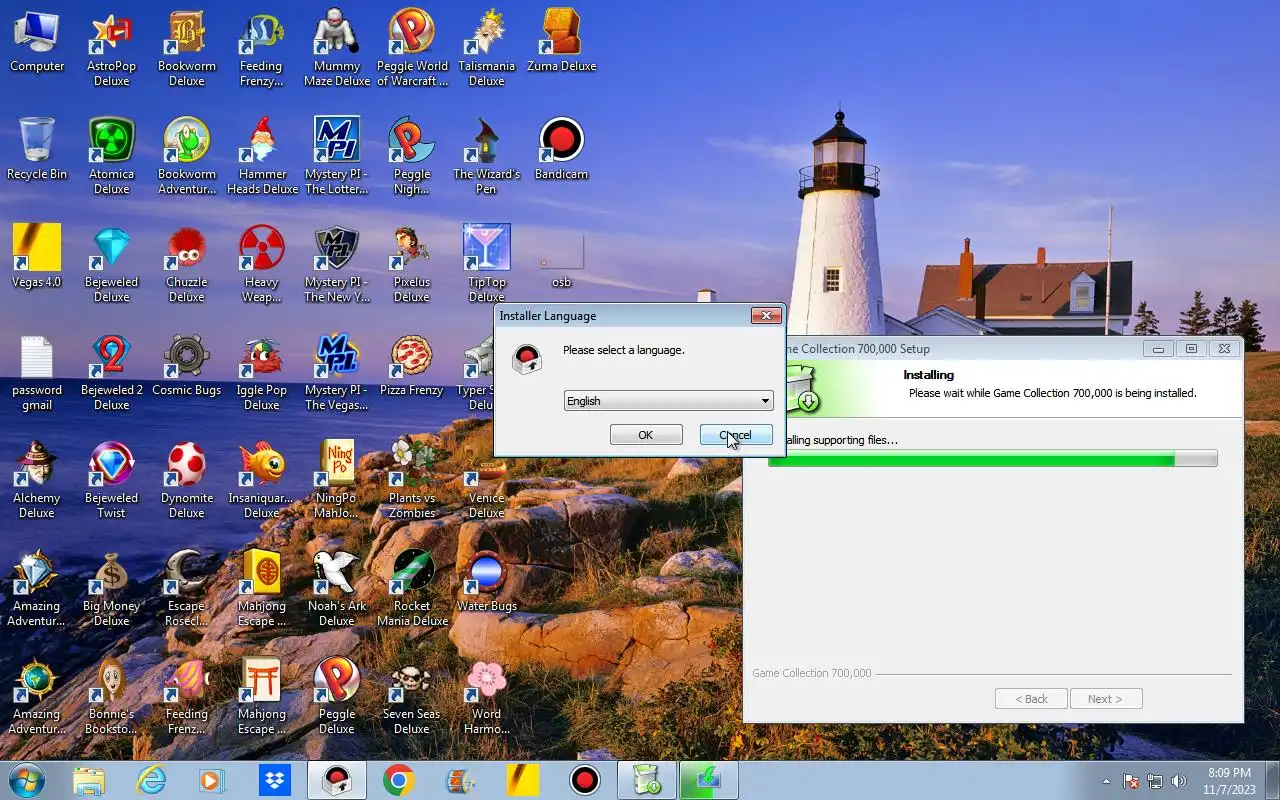This screenshot has height=800, width=1280.
Task: Select Zuma Deluxe desktop shortcut
Action: [x=561, y=42]
